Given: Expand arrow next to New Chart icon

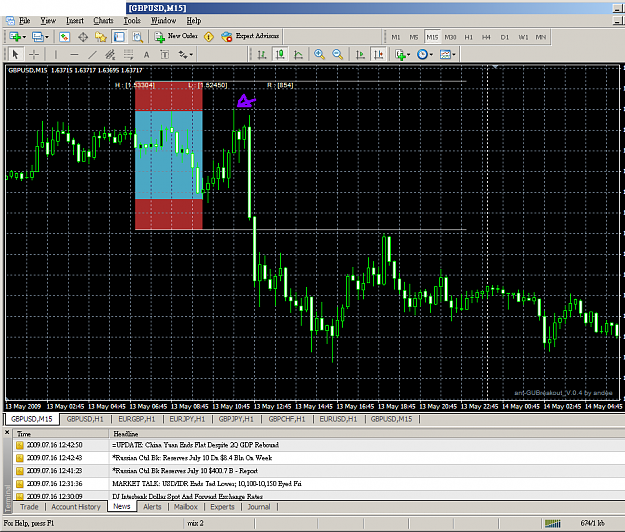Looking at the screenshot, I should click(x=24, y=37).
